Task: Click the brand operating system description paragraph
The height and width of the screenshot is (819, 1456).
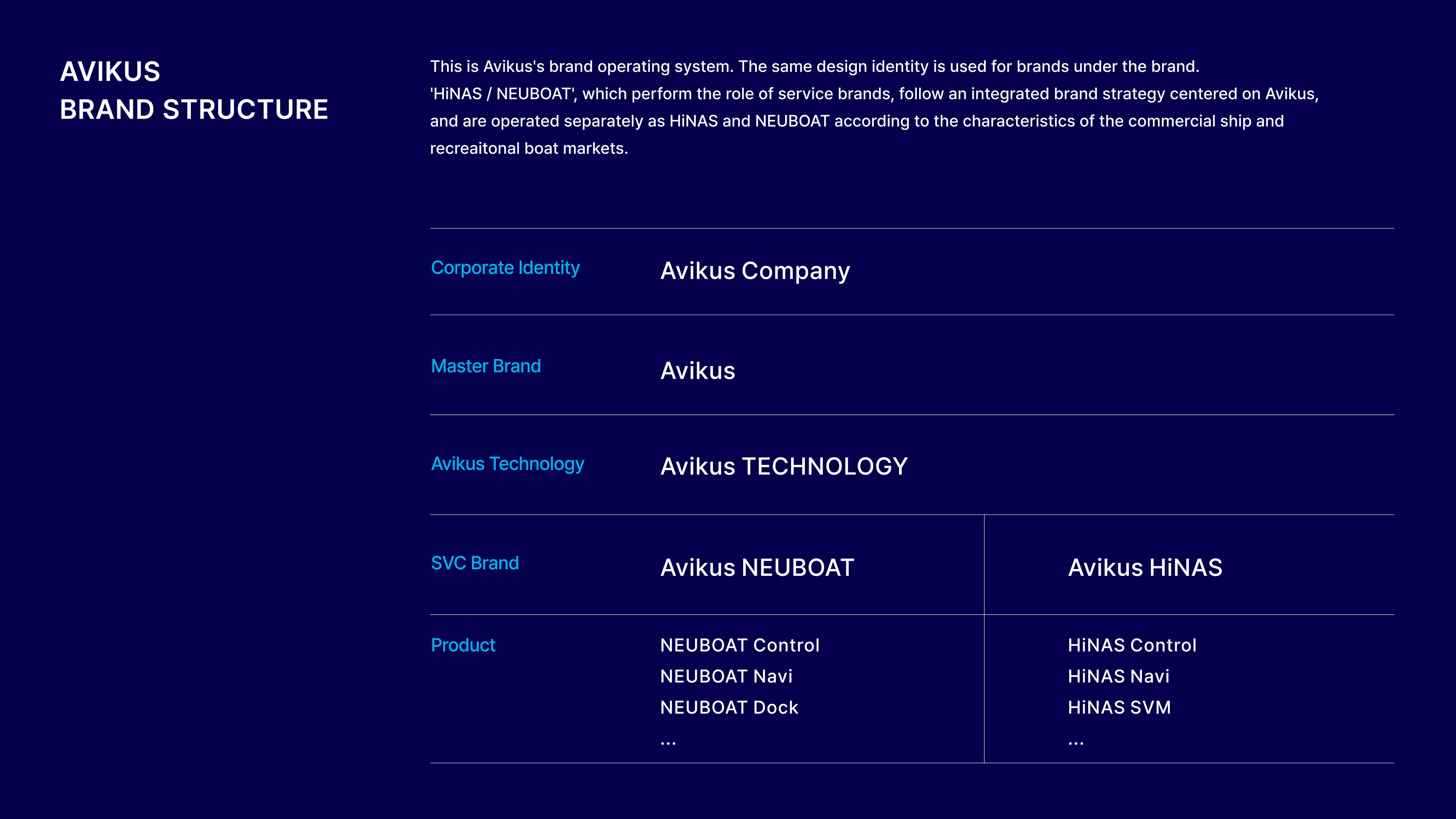Action: point(874,107)
